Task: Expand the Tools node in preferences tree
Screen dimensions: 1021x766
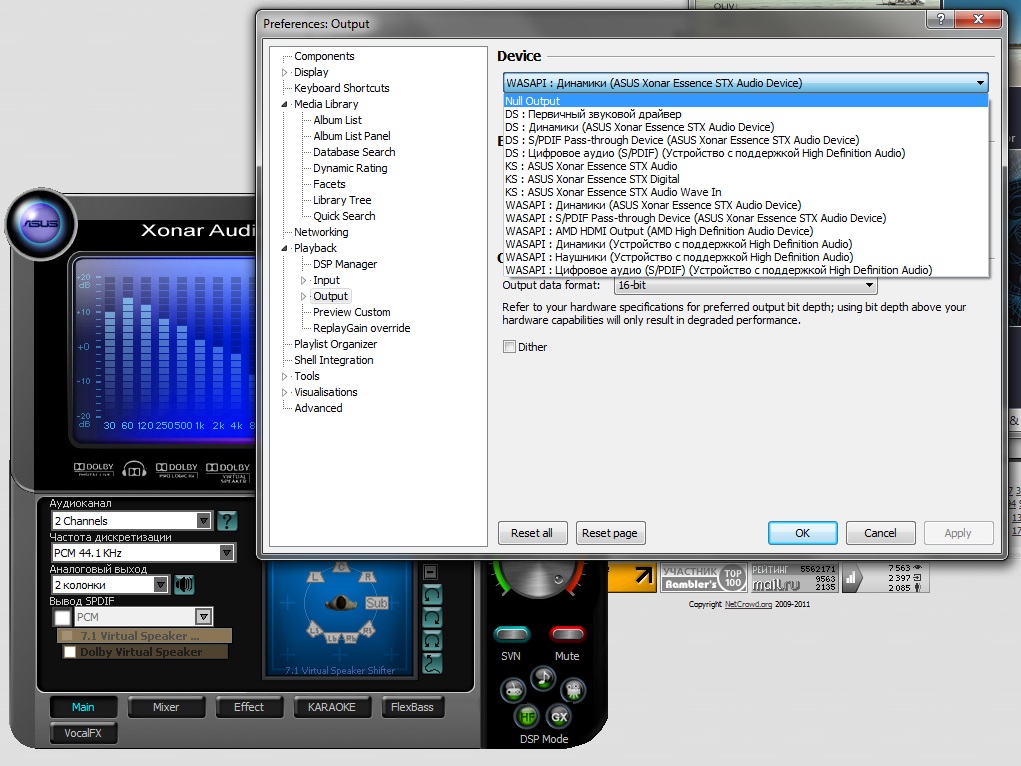Action: 285,376
